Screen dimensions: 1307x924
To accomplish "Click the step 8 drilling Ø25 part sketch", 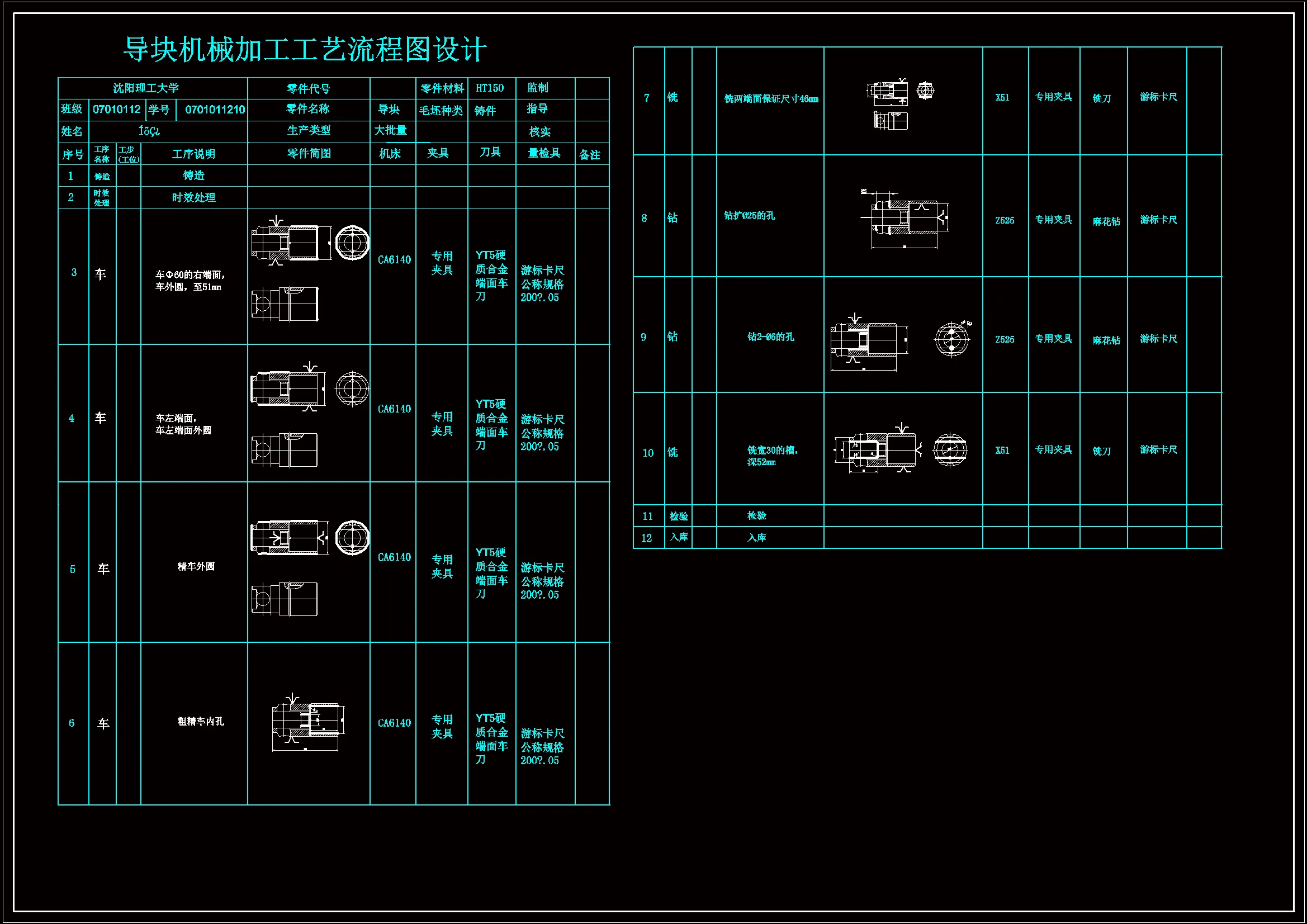I will 905,219.
